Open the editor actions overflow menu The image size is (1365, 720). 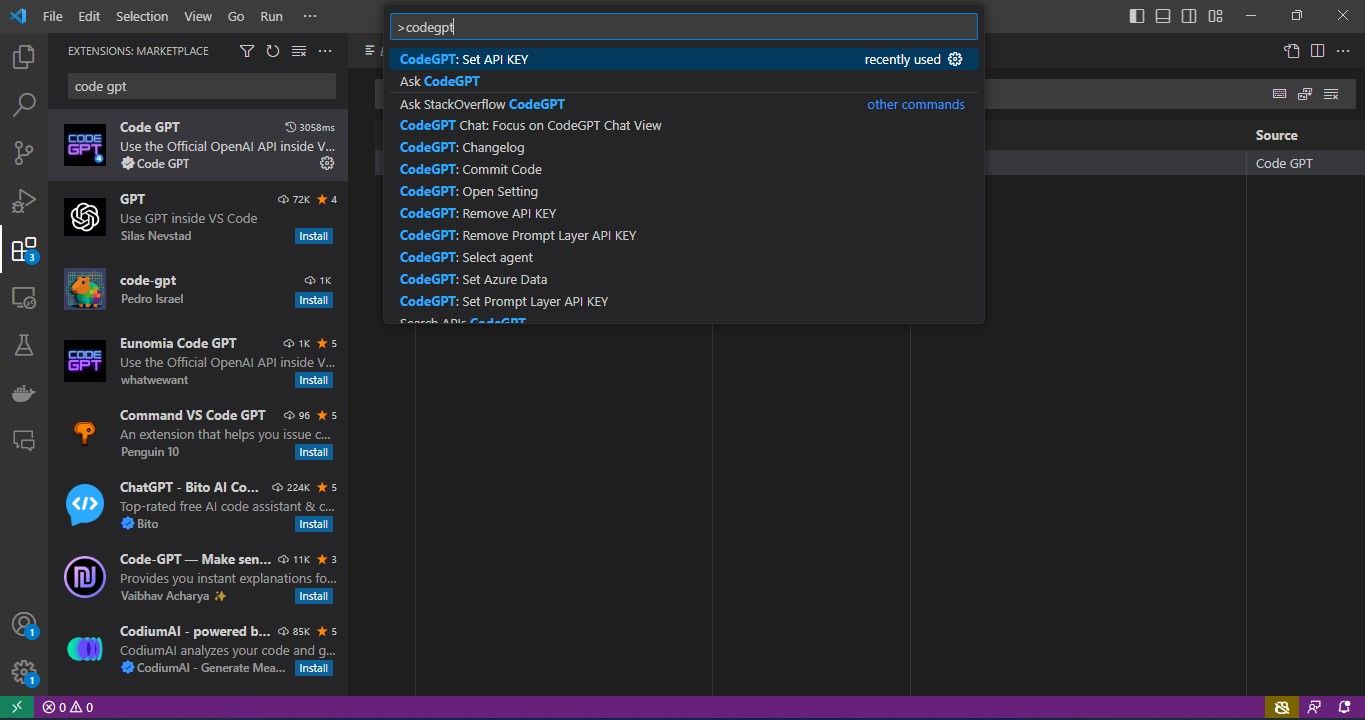1343,50
